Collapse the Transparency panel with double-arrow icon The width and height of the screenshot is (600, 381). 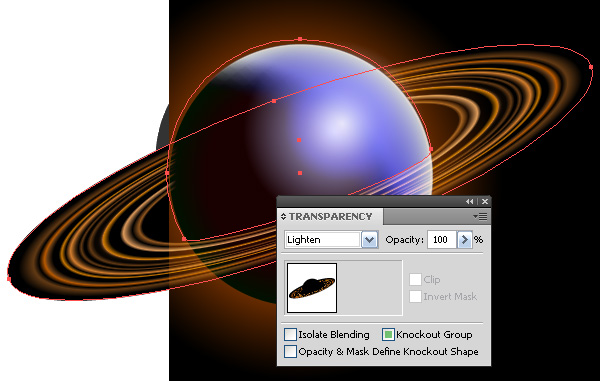470,202
